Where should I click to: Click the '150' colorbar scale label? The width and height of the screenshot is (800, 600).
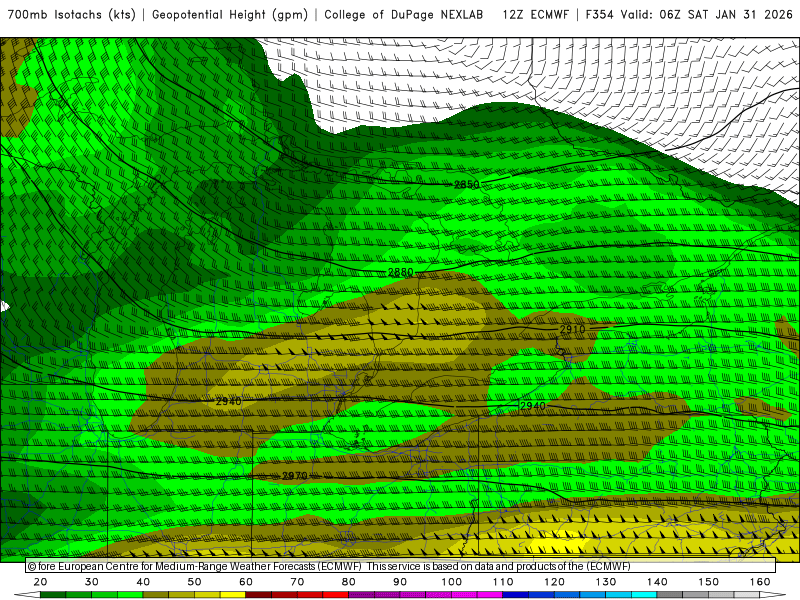[709, 582]
